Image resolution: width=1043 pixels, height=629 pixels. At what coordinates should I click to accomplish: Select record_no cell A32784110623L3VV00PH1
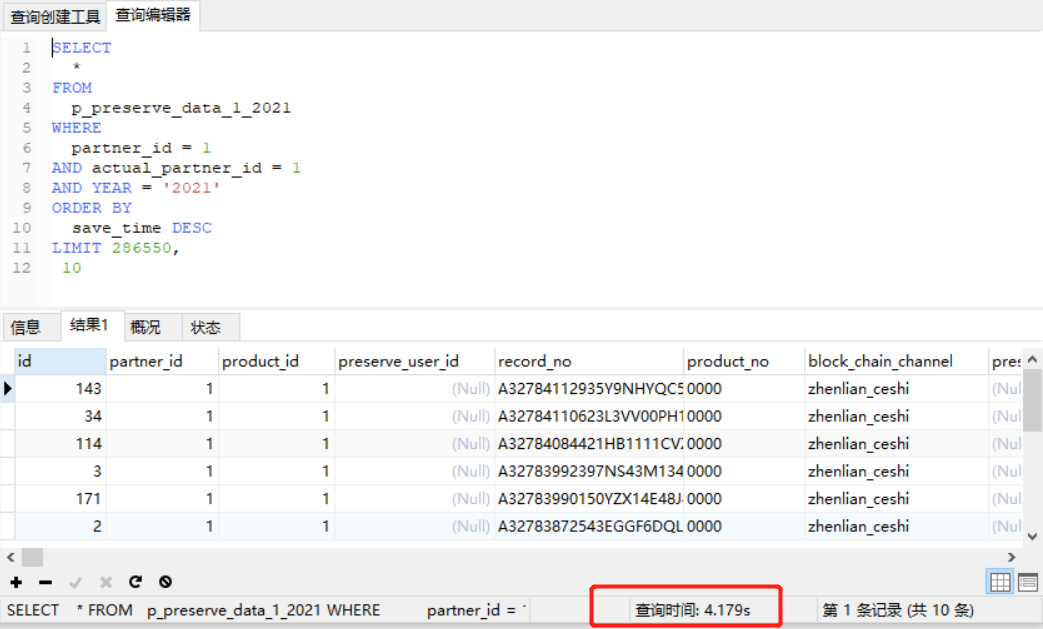pyautogui.click(x=589, y=416)
